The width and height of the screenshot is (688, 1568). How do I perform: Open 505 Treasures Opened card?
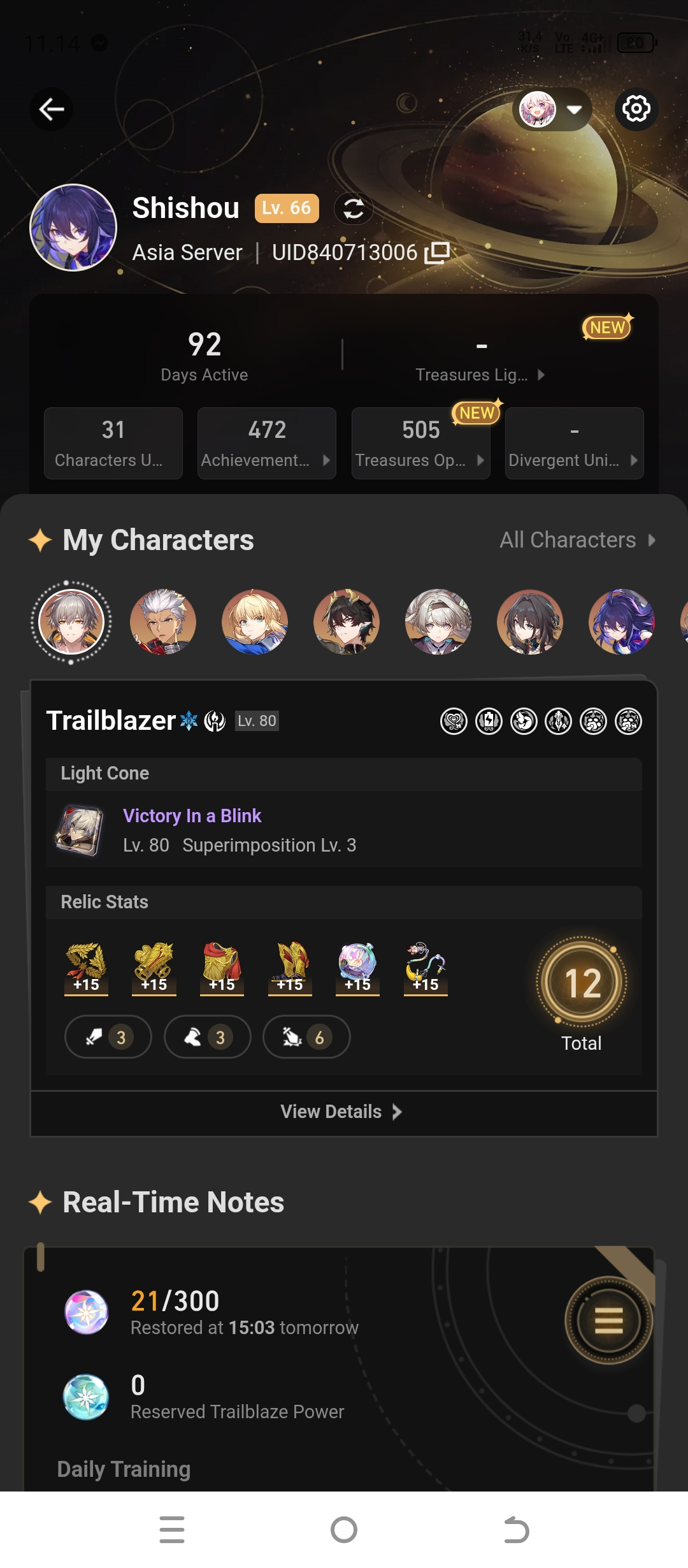(421, 443)
